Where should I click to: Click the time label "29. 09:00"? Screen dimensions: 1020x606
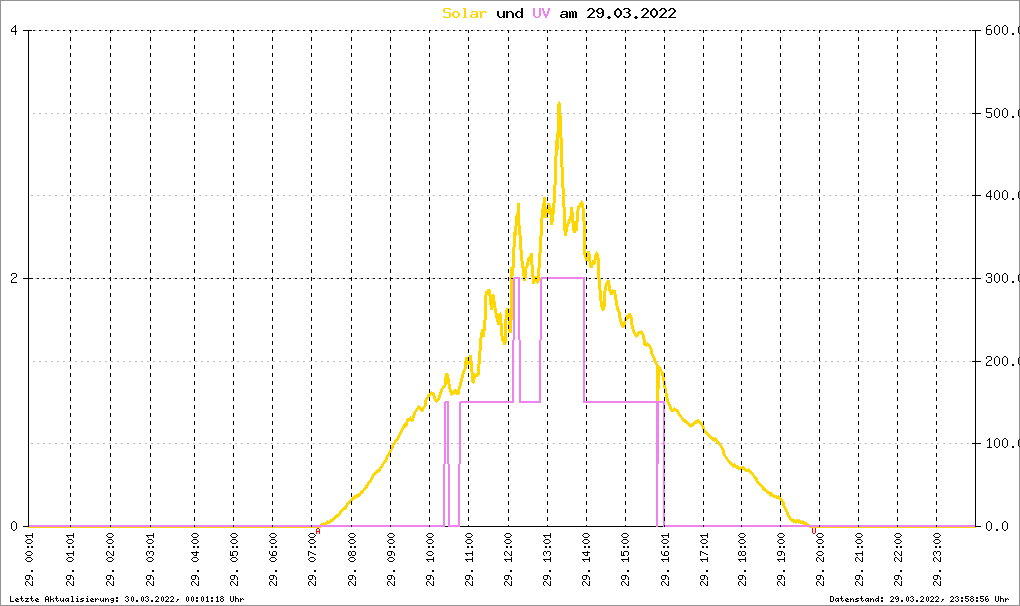tap(391, 560)
